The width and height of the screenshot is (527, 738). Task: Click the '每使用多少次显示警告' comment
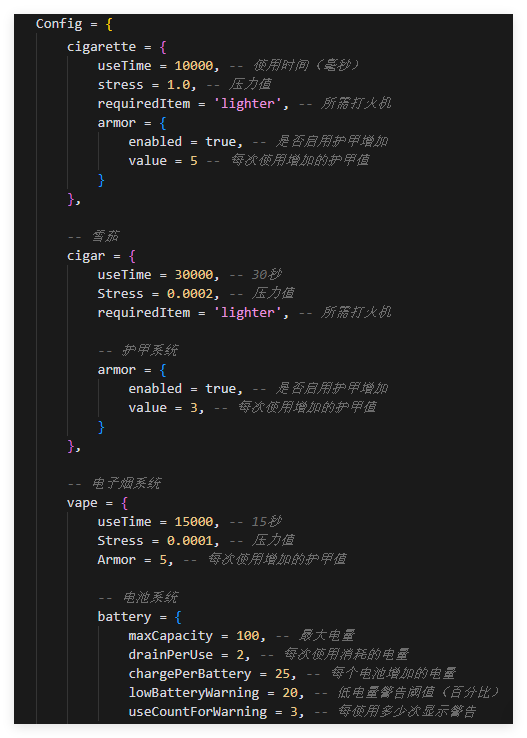tap(407, 711)
